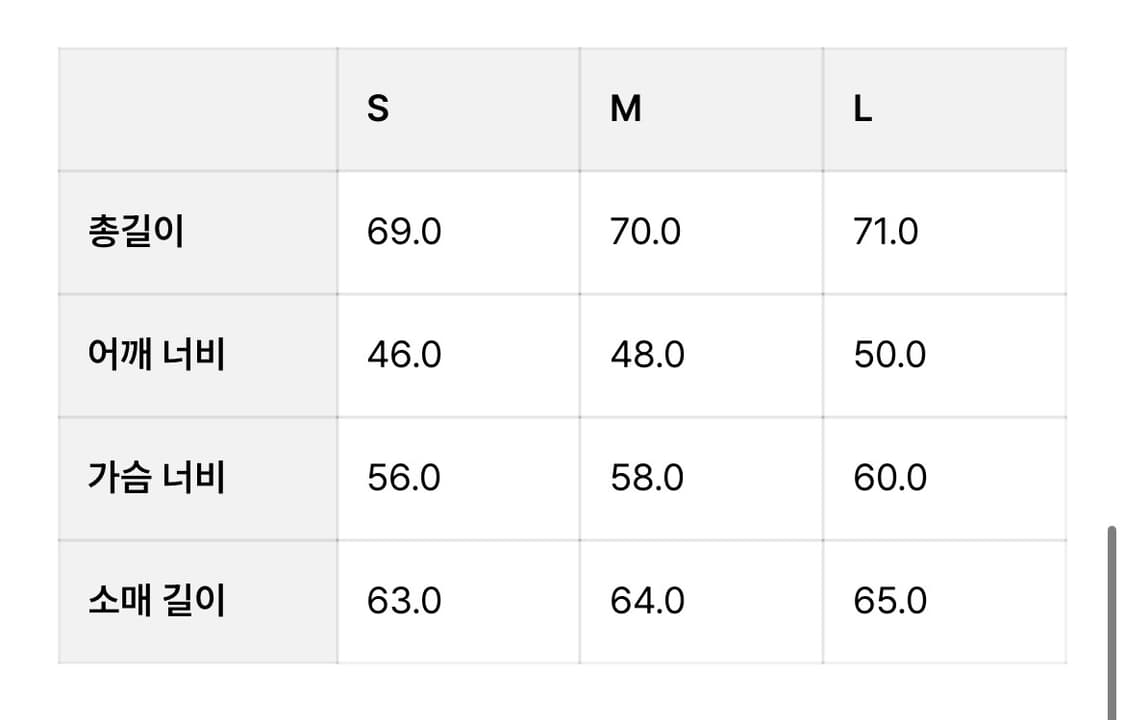Click the 63.0 sleeve length cell
The image size is (1125, 720).
[x=404, y=601]
